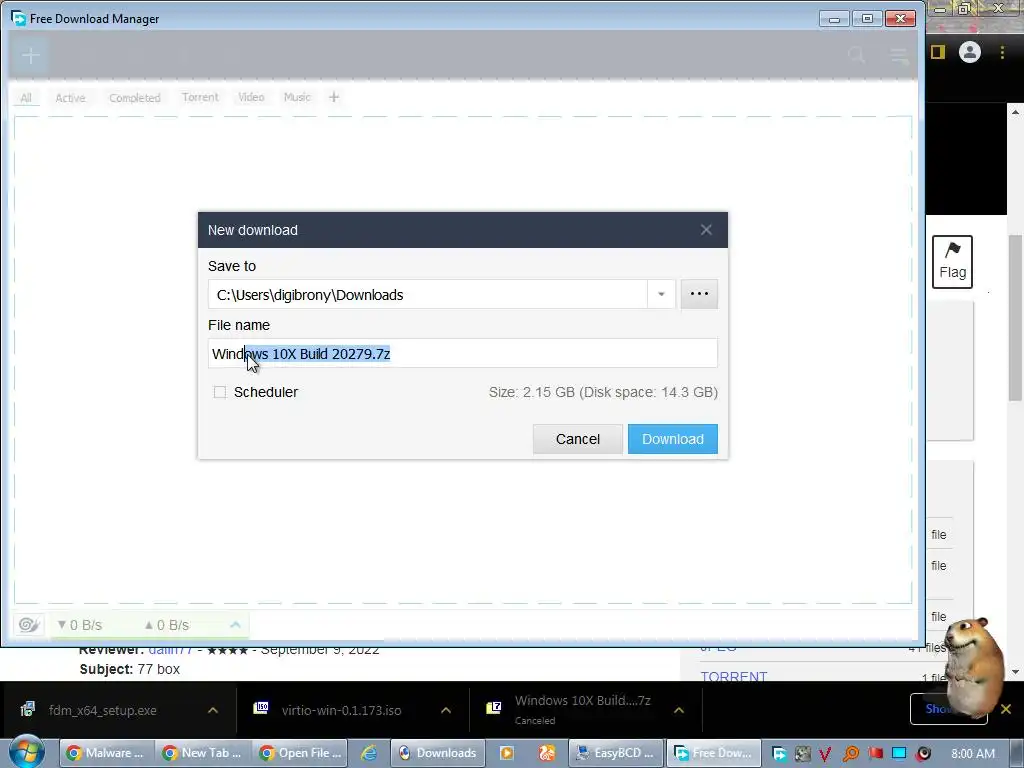Switch to EasyBCD taskbar window

(616, 753)
